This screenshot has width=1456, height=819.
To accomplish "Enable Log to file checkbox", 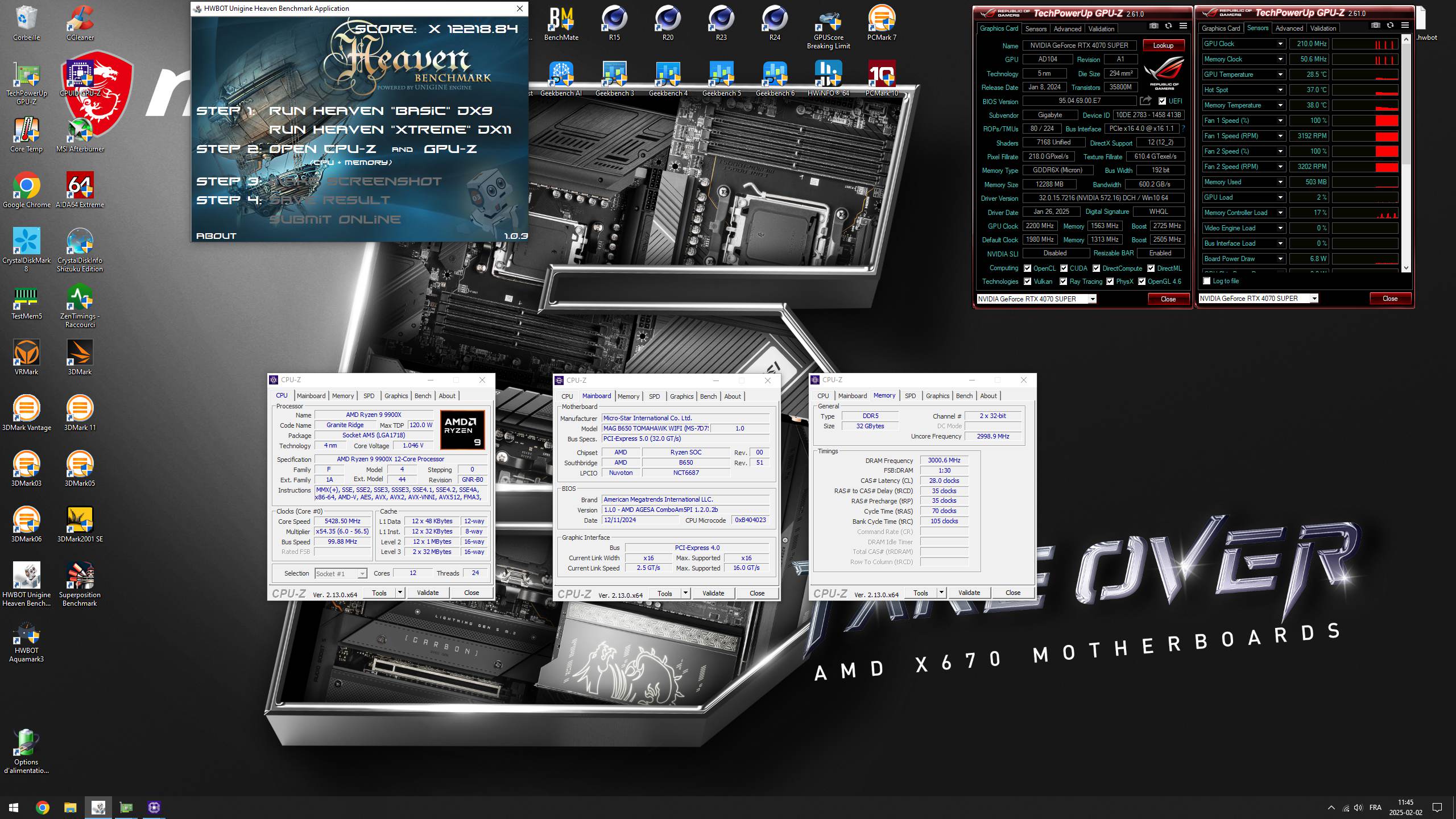I will pyautogui.click(x=1207, y=281).
